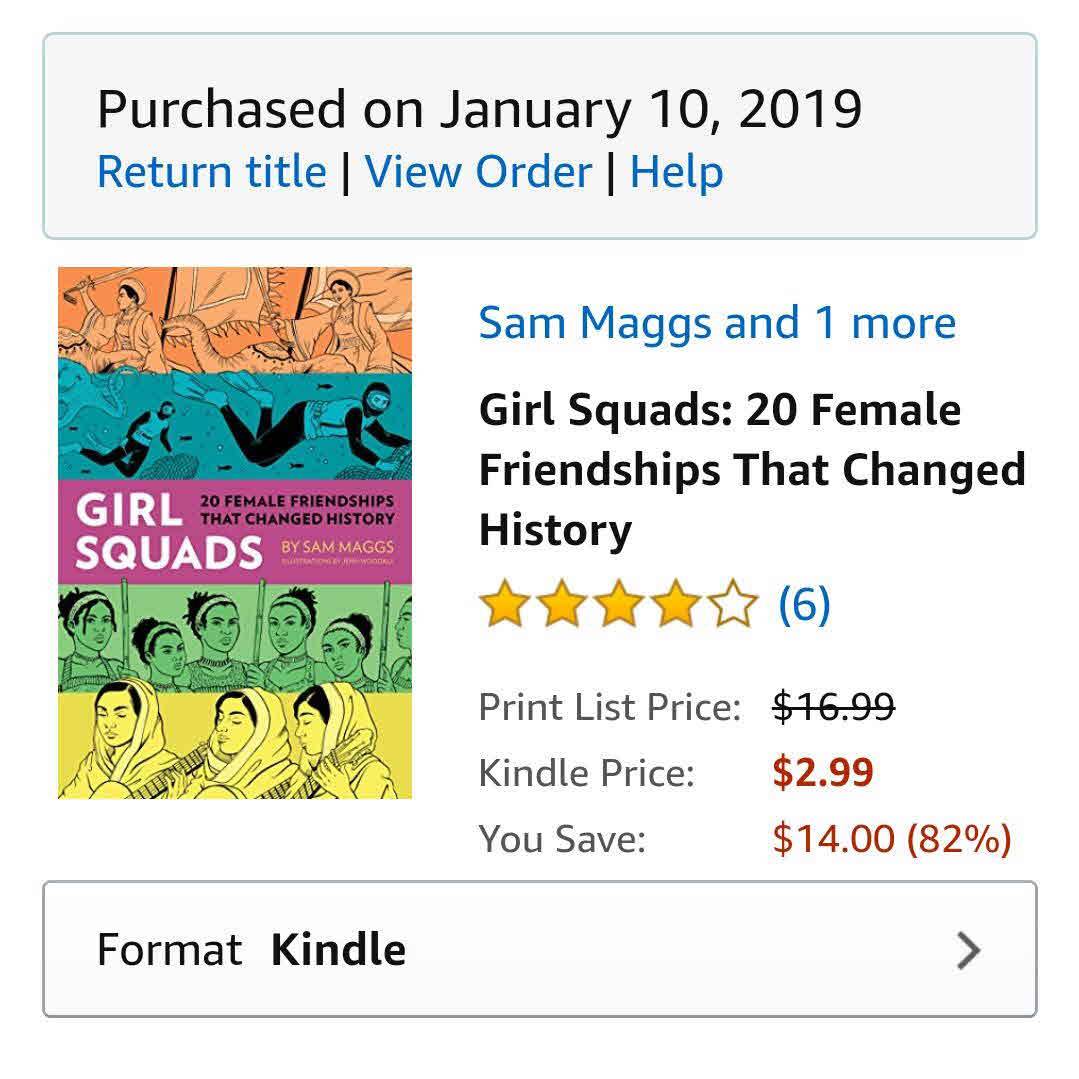Open the (6) customer reviews count
The height and width of the screenshot is (1079, 1079).
coord(804,605)
